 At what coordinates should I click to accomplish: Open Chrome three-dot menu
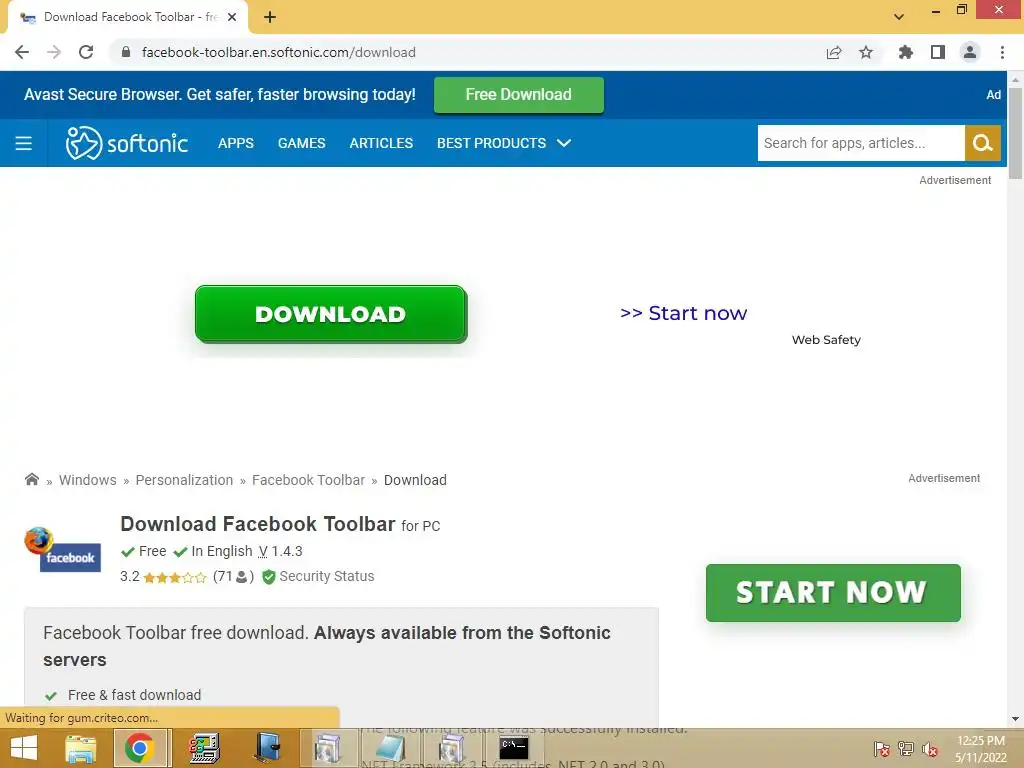(1002, 52)
